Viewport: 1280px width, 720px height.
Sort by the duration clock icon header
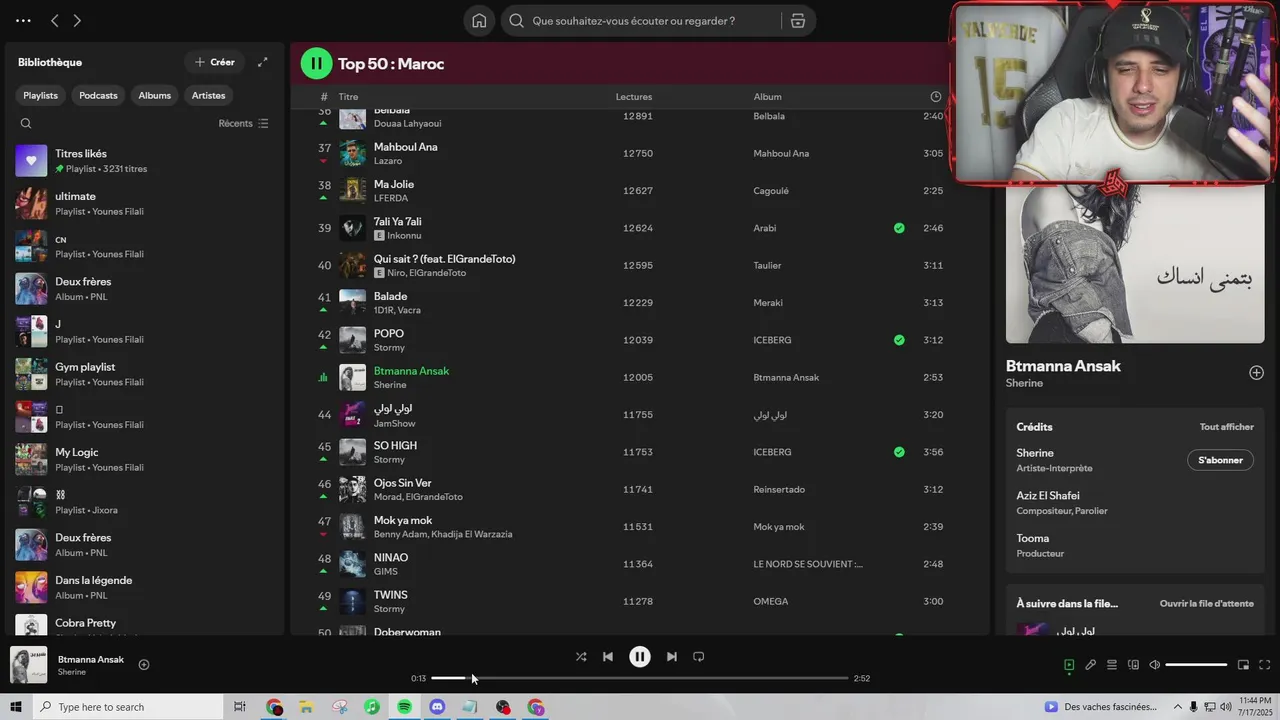point(936,97)
